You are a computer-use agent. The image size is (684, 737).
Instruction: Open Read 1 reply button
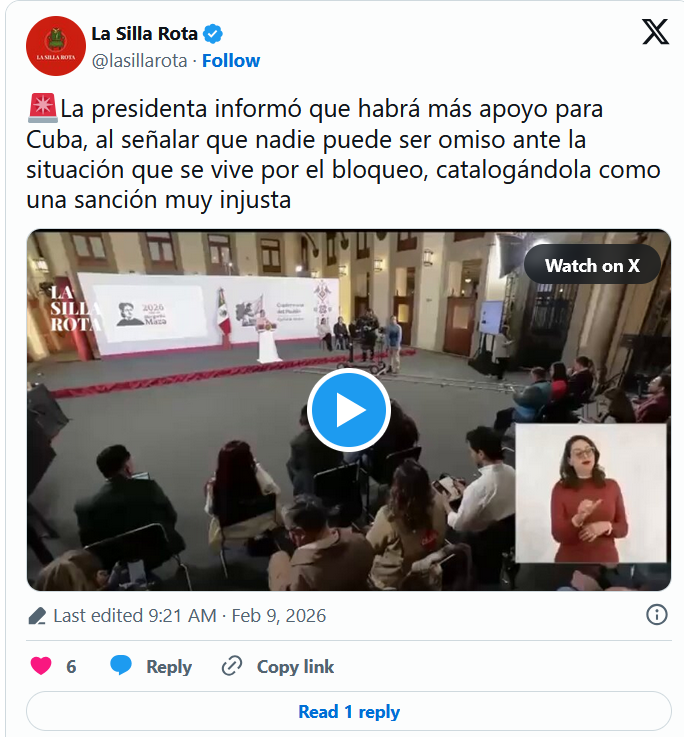(x=349, y=712)
